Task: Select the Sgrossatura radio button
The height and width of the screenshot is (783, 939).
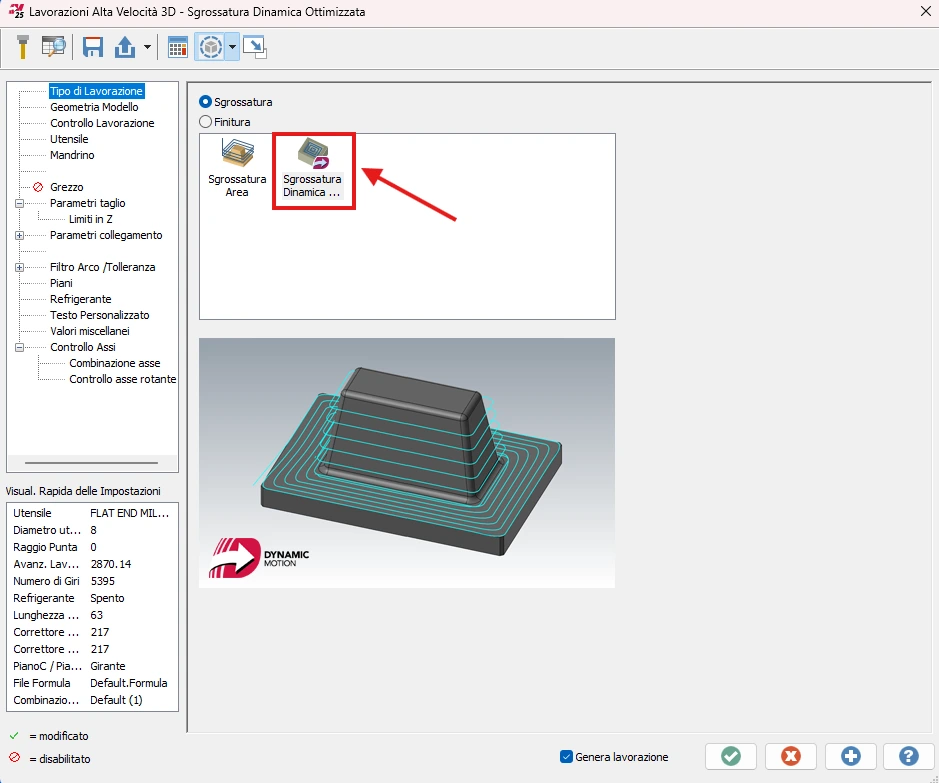Action: pyautogui.click(x=206, y=101)
